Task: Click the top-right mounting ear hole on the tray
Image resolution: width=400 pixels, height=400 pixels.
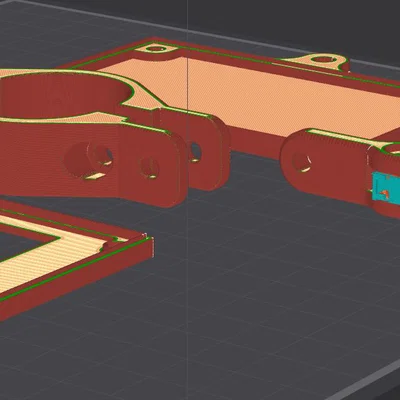Action: pos(323,60)
